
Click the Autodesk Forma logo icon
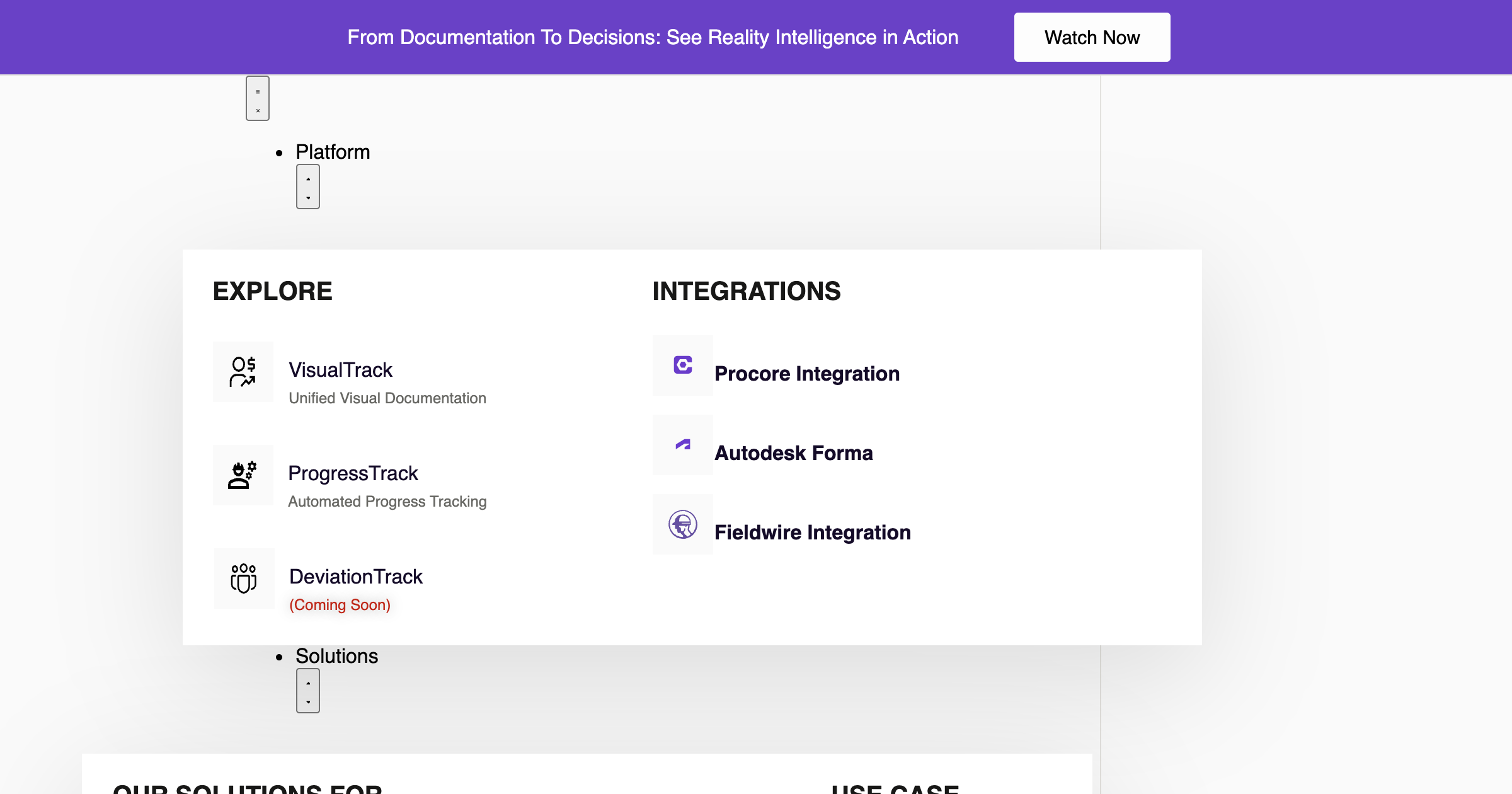click(x=683, y=445)
